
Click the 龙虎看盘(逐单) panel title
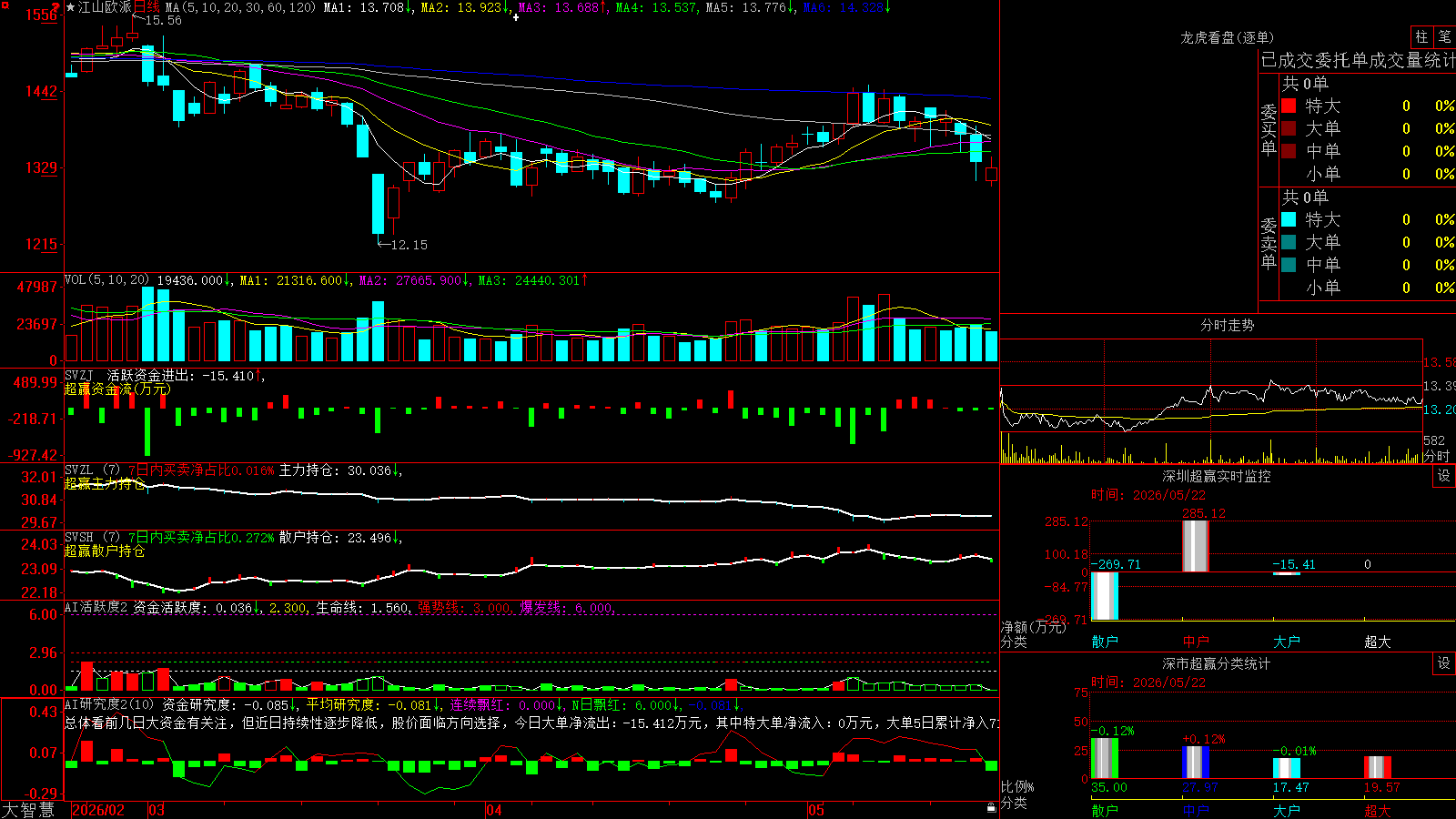[1227, 37]
